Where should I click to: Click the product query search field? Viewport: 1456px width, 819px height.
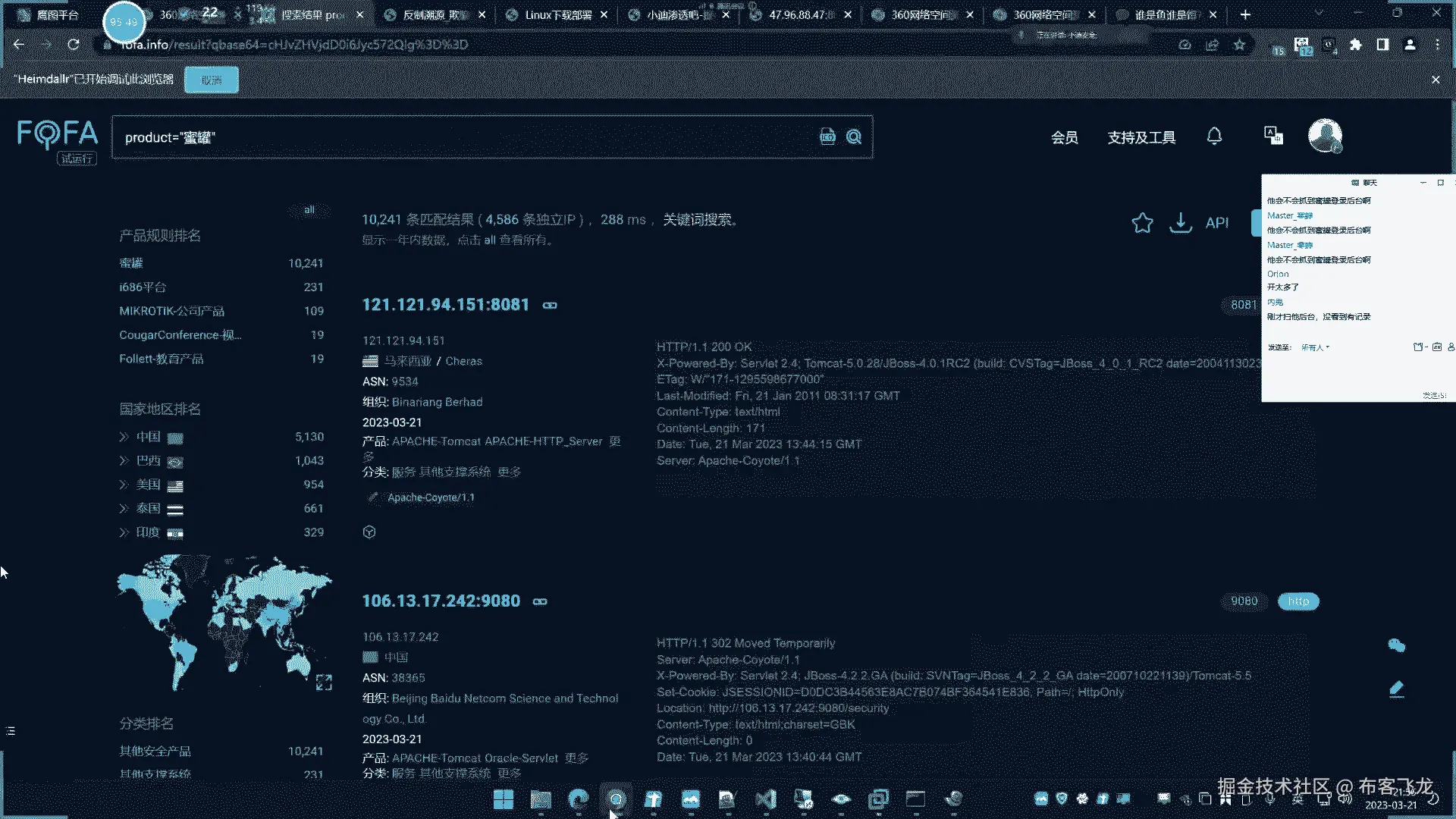click(x=455, y=138)
